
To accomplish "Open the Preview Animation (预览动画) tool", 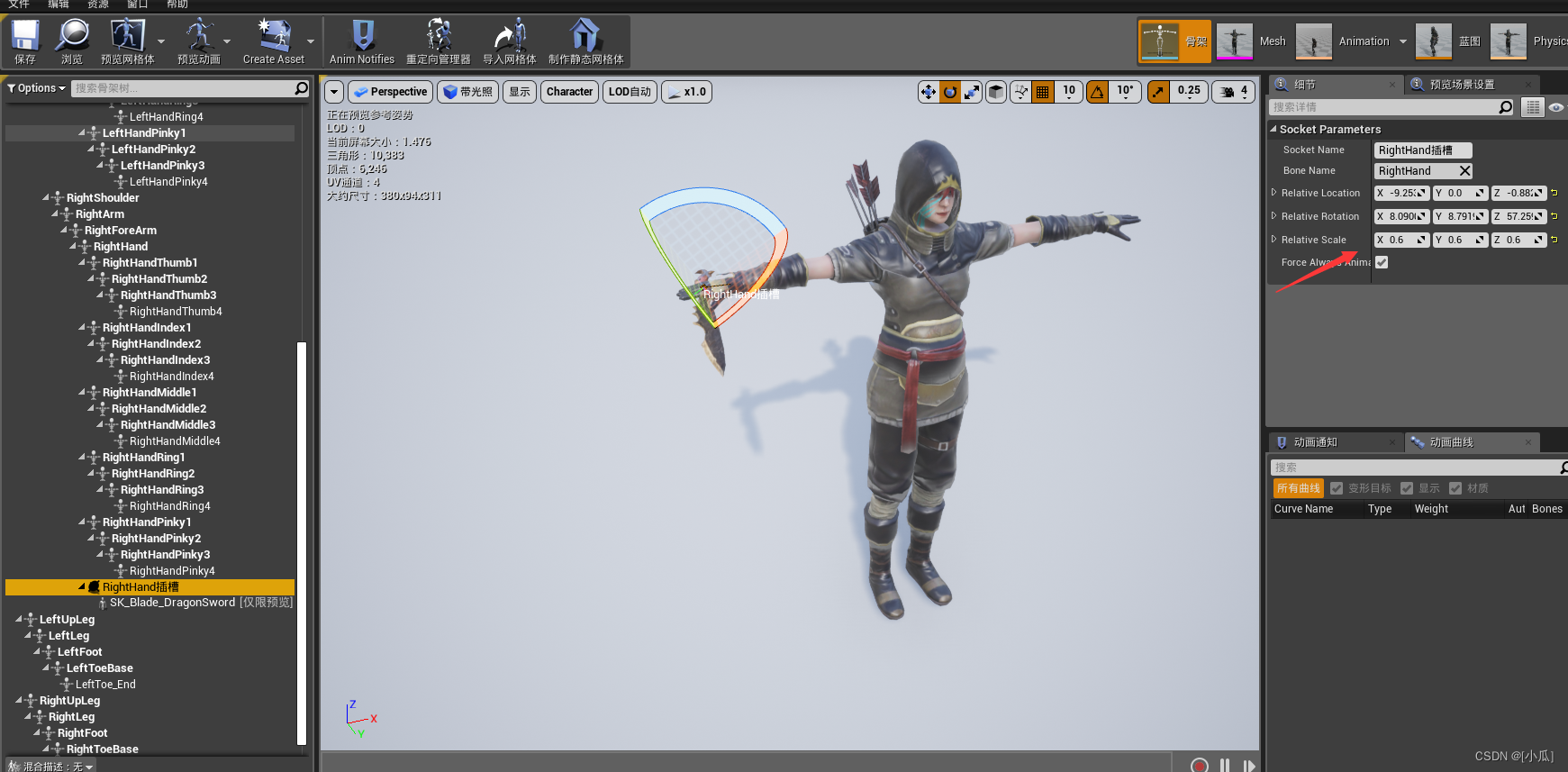I will click(199, 36).
